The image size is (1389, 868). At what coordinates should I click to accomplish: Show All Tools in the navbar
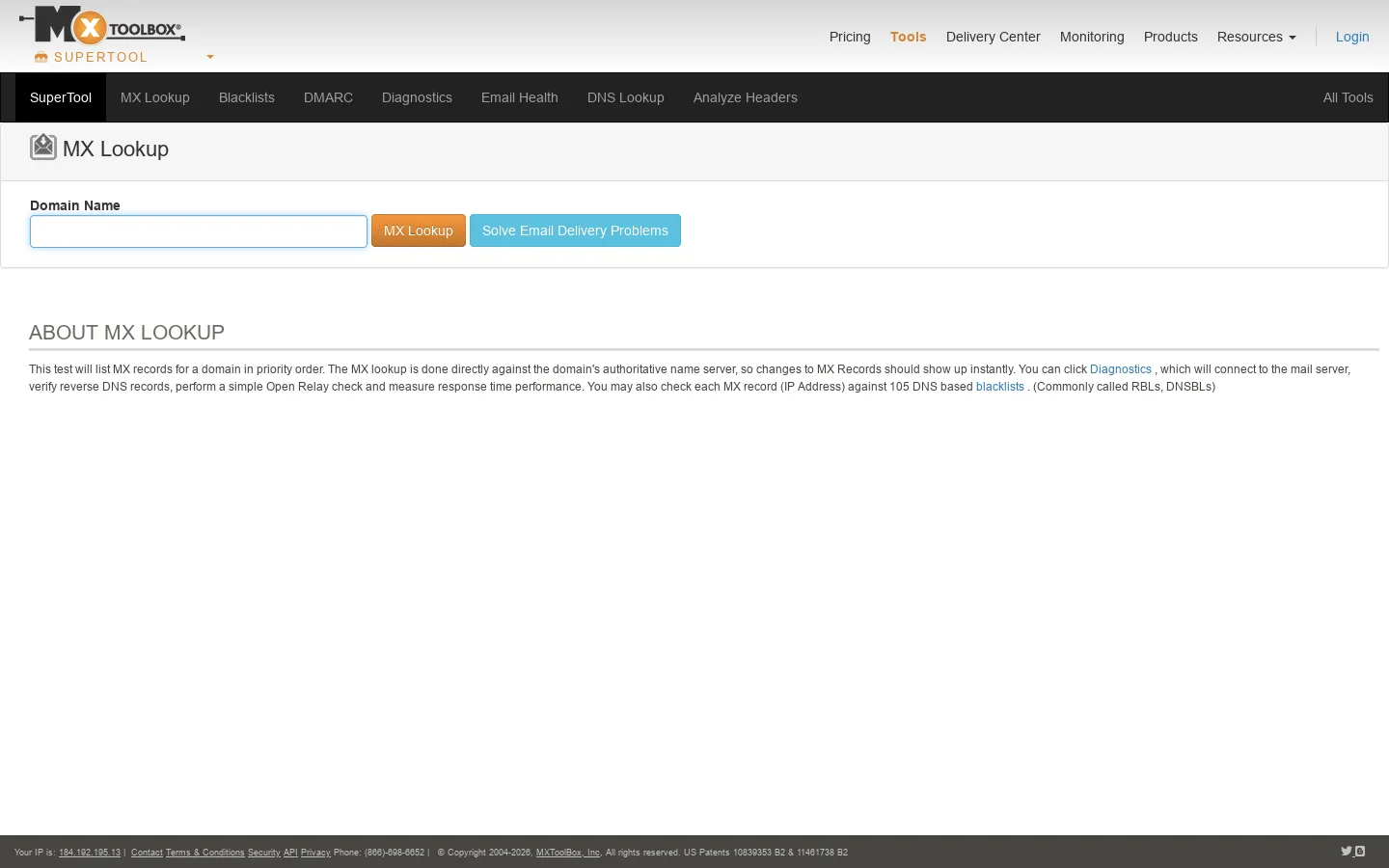(1348, 97)
